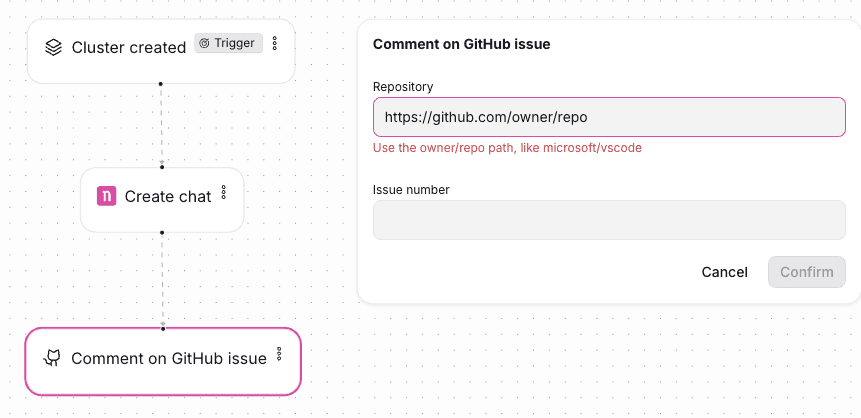Focus the empty Issue number field
This screenshot has width=861, height=418.
[609, 220]
